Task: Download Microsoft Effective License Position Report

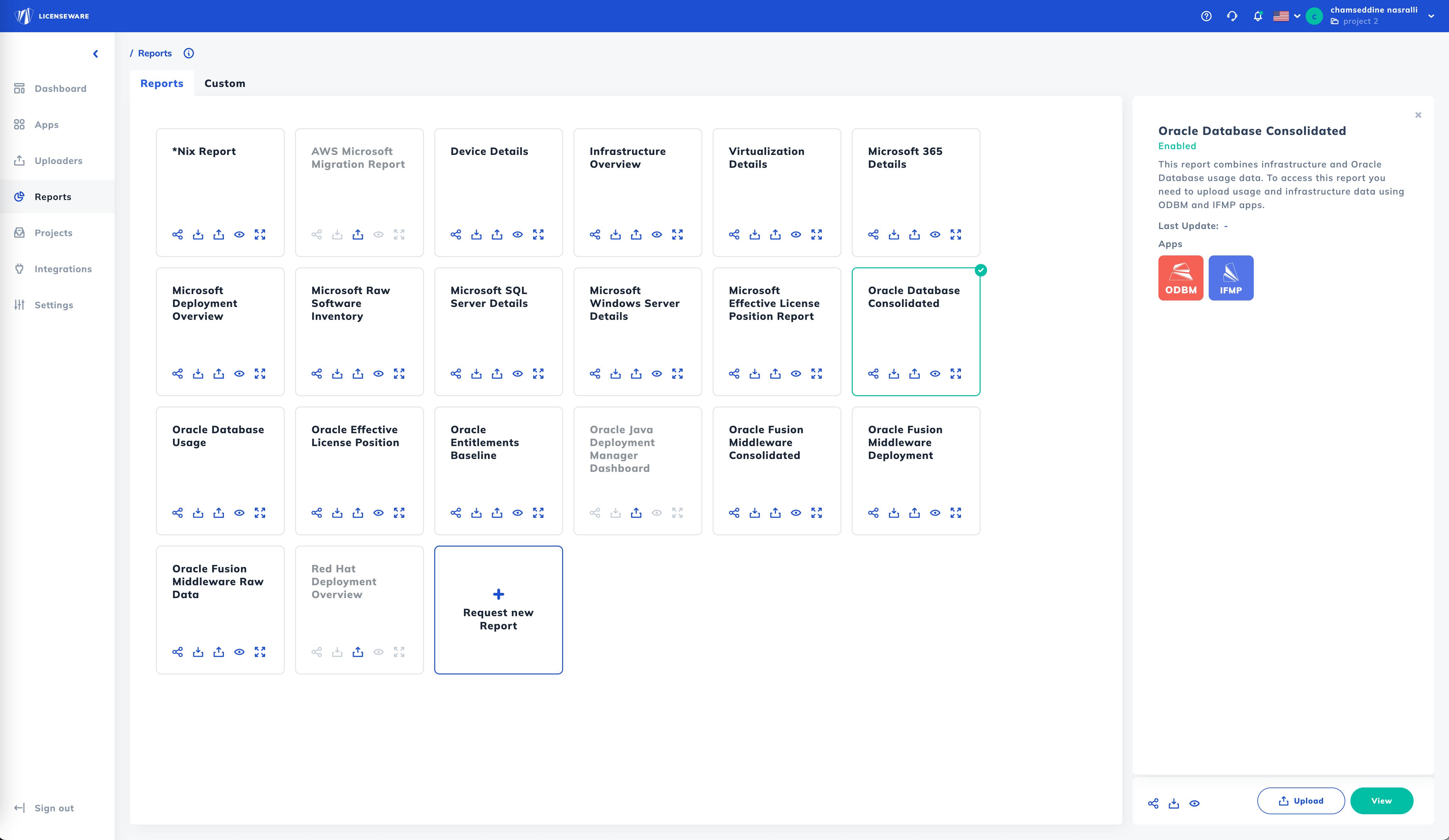Action: [755, 374]
